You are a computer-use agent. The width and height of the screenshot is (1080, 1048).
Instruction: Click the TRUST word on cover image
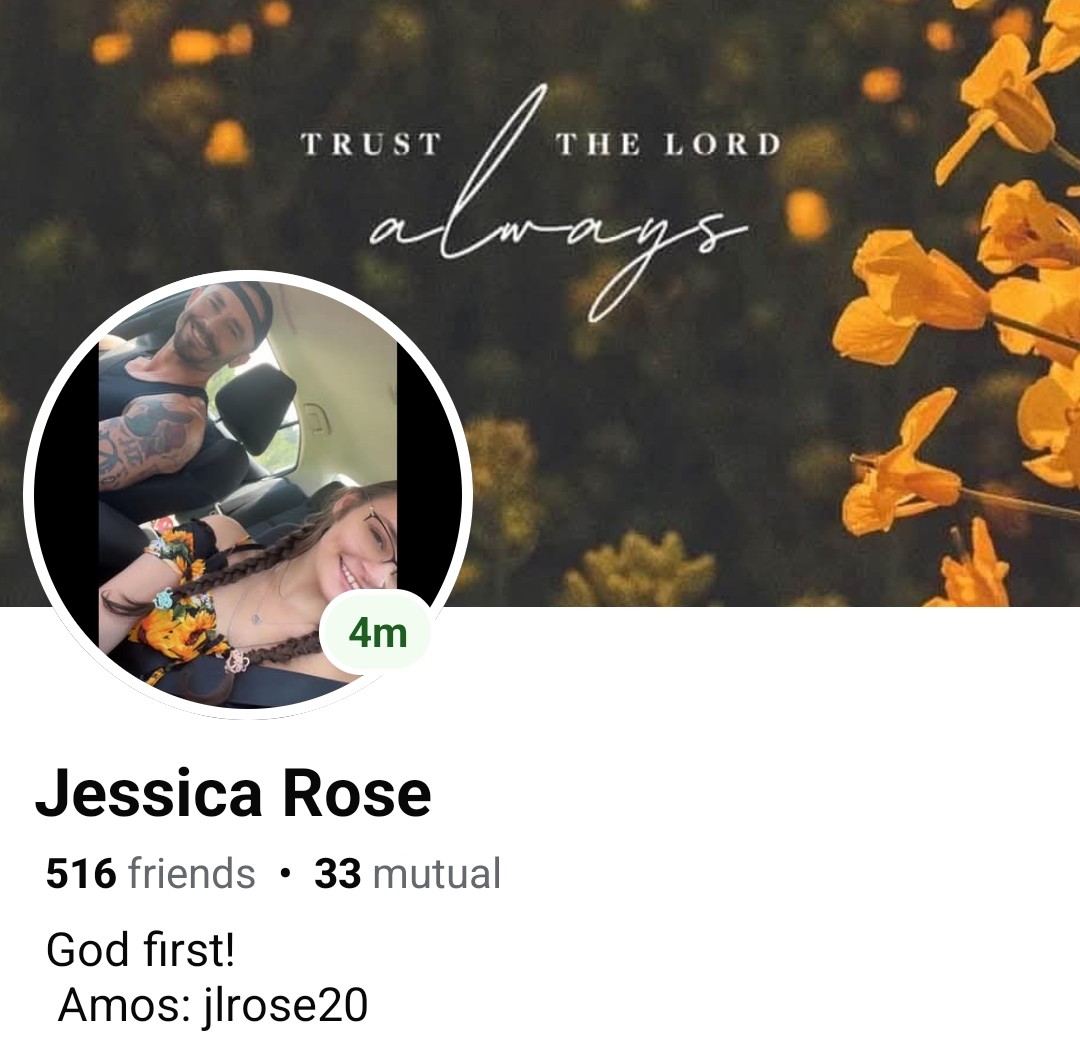pyautogui.click(x=371, y=144)
